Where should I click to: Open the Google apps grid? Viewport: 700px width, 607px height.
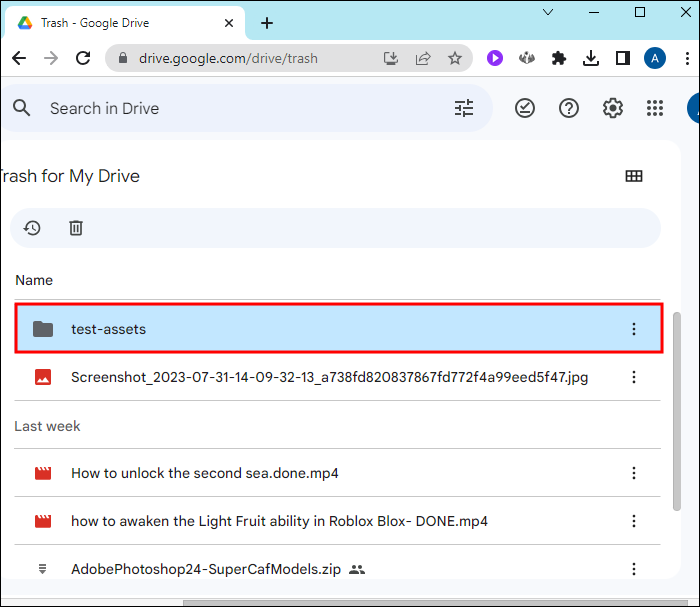656,108
